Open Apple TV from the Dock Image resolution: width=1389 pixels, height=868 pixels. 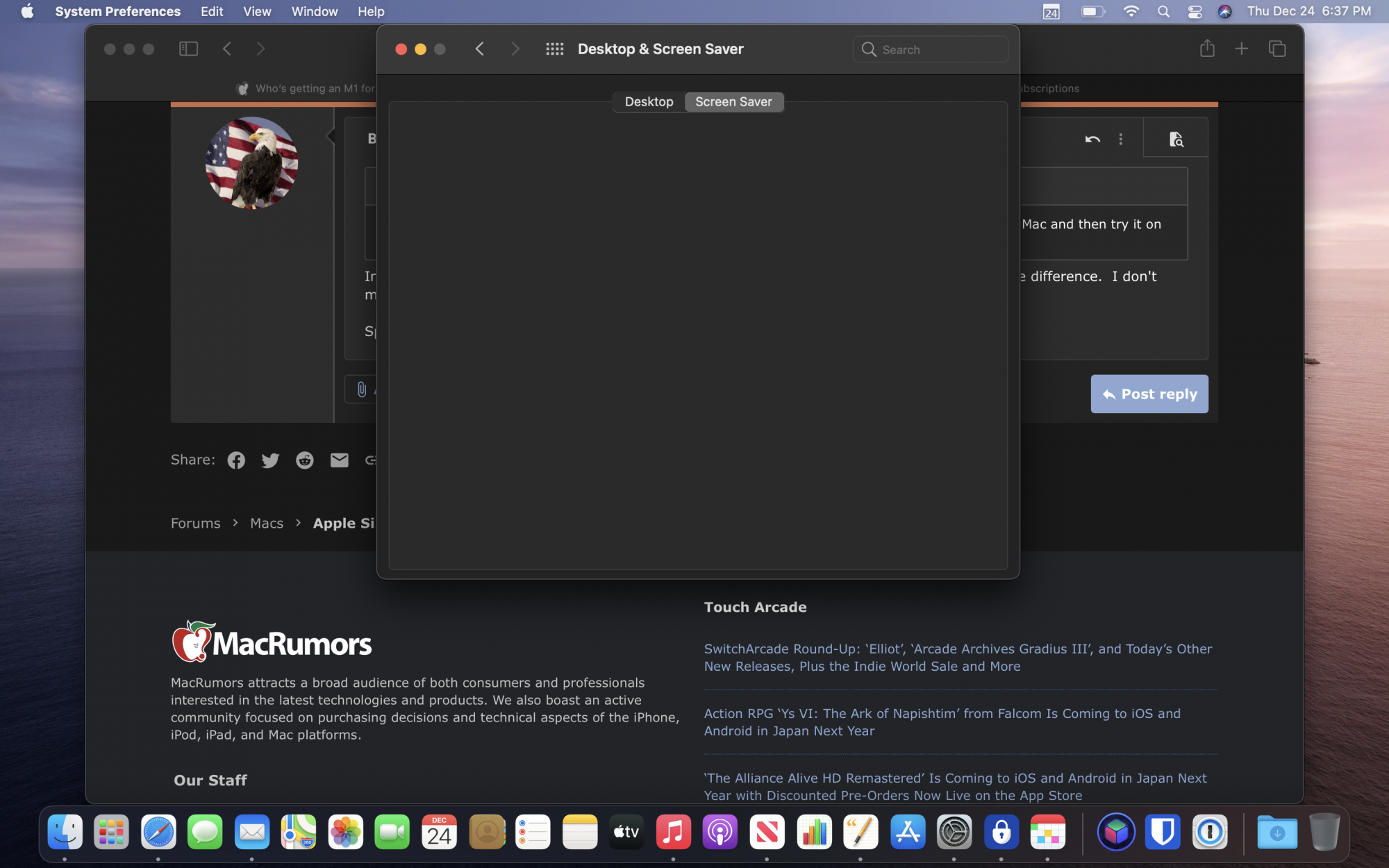point(626,831)
